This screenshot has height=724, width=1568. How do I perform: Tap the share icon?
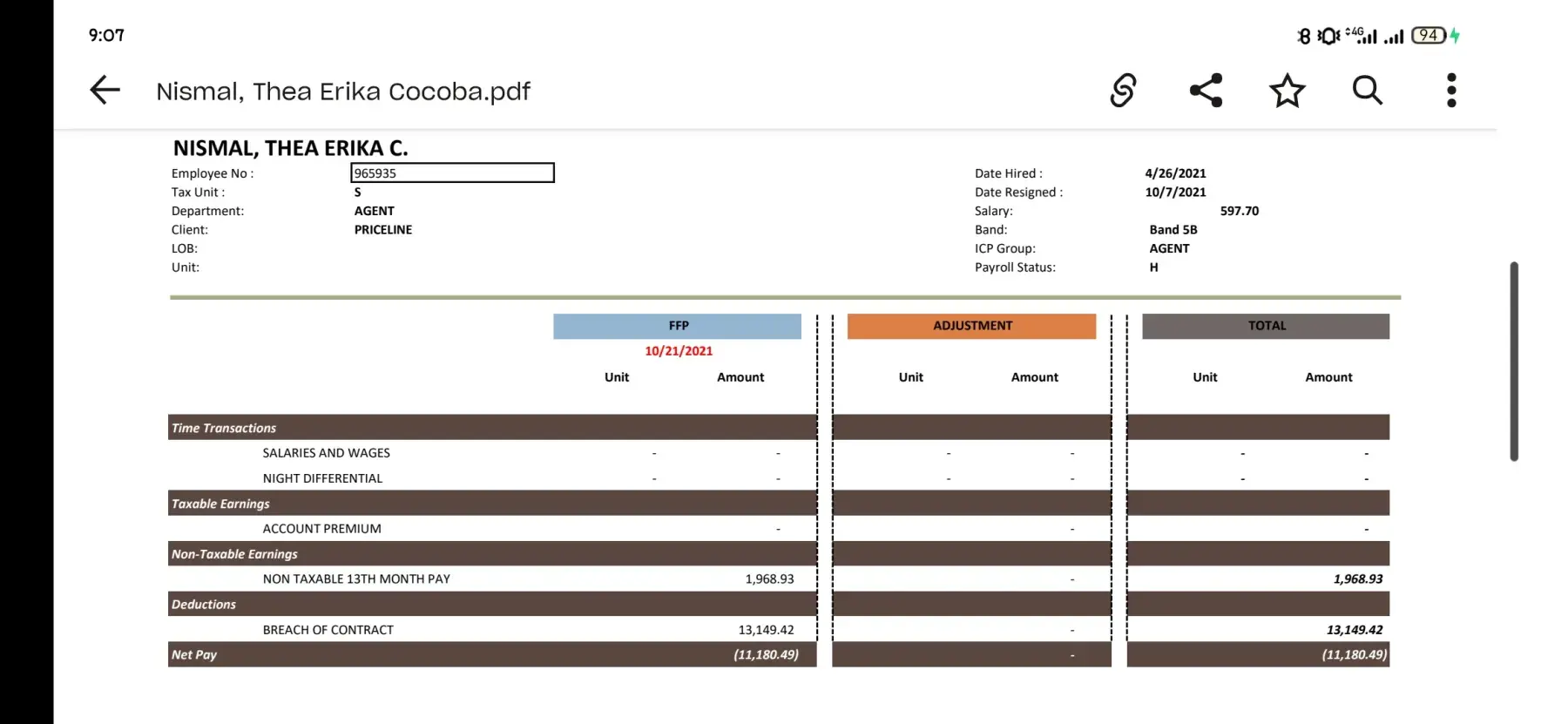coord(1206,90)
